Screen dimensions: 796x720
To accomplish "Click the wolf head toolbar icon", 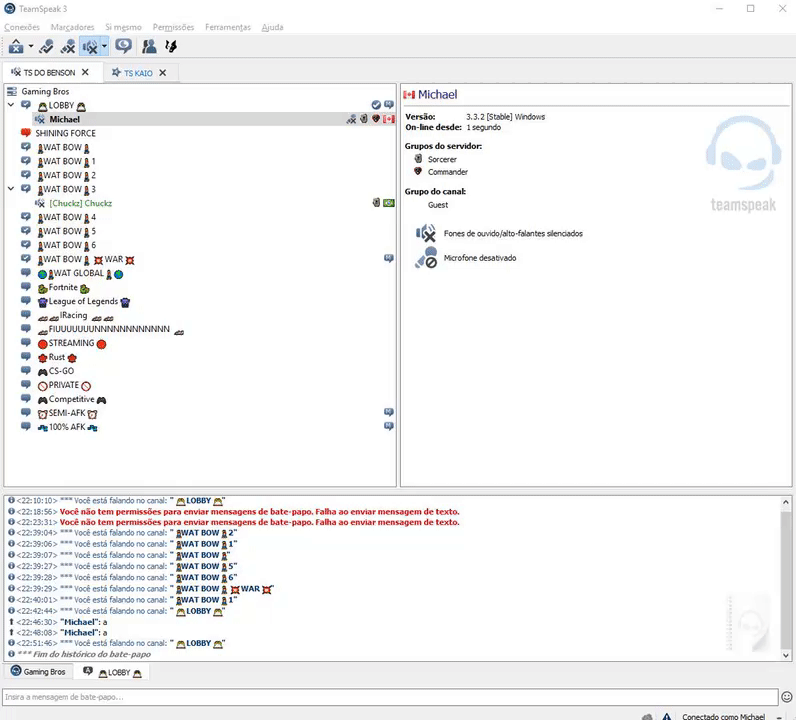I will click(171, 46).
